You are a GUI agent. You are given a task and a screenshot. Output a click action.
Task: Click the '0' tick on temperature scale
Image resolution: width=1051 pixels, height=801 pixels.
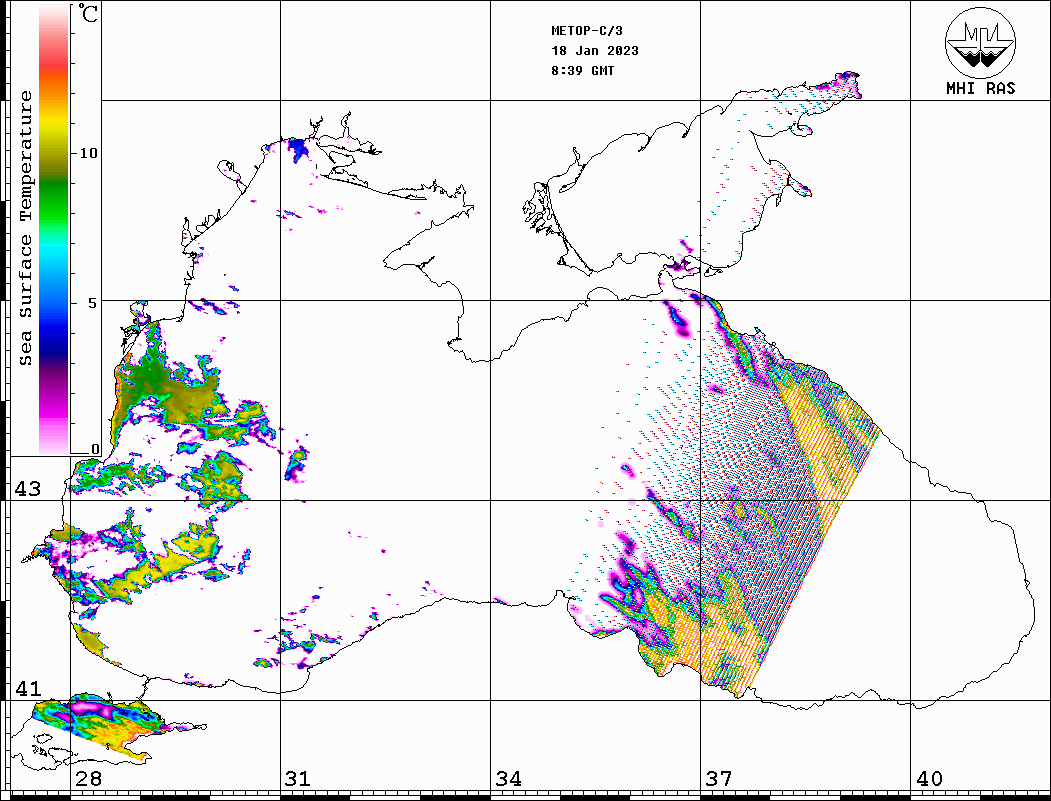click(x=95, y=449)
